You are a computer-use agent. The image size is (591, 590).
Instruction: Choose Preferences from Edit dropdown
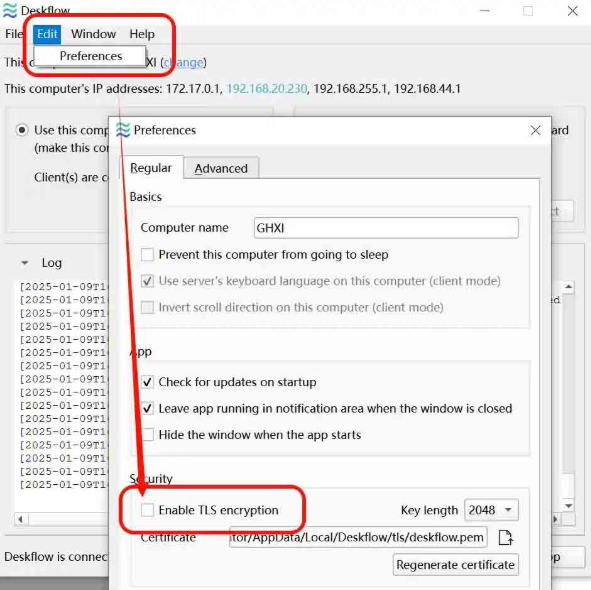[90, 56]
